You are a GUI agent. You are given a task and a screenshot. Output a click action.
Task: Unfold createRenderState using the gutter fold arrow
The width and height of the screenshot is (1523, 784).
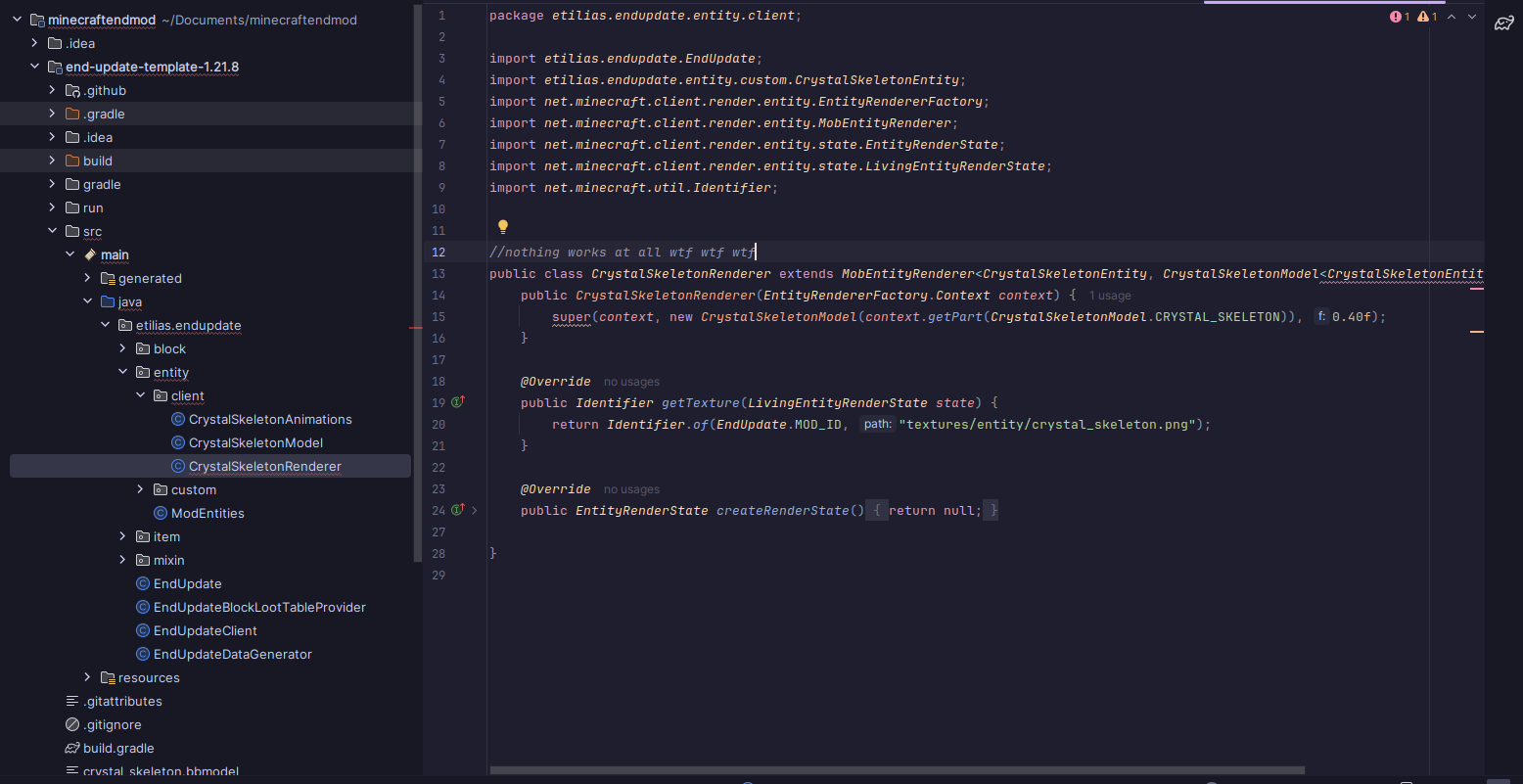pos(475,510)
